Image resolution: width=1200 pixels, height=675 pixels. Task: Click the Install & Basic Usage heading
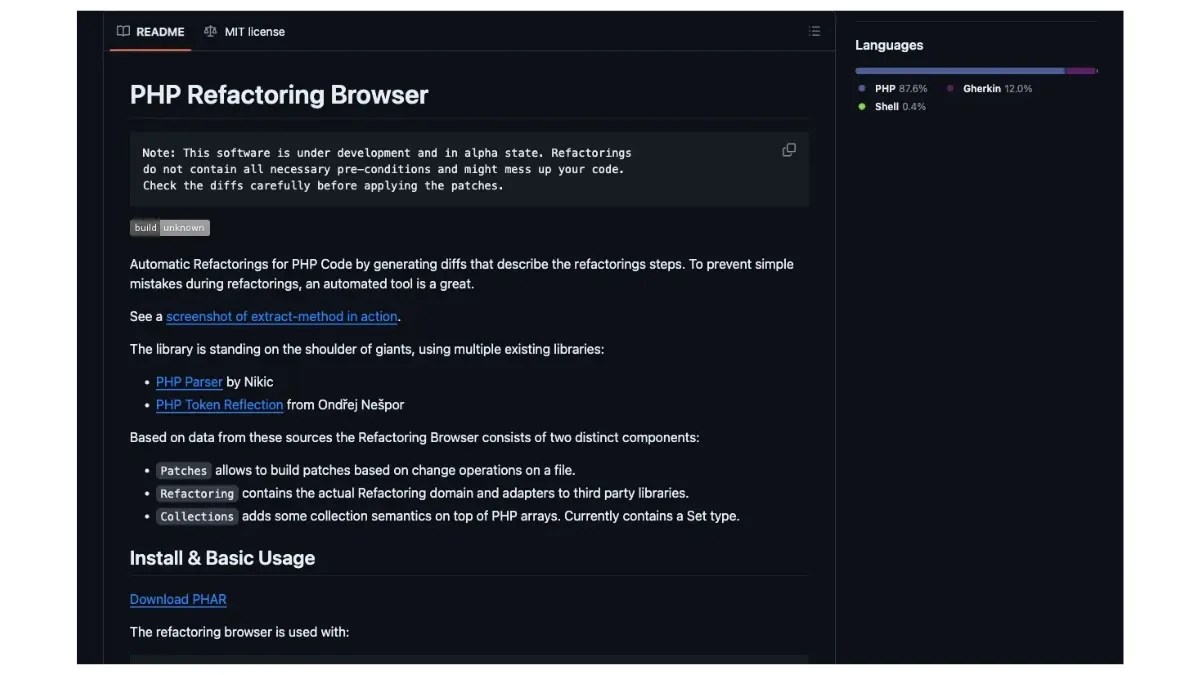222,558
